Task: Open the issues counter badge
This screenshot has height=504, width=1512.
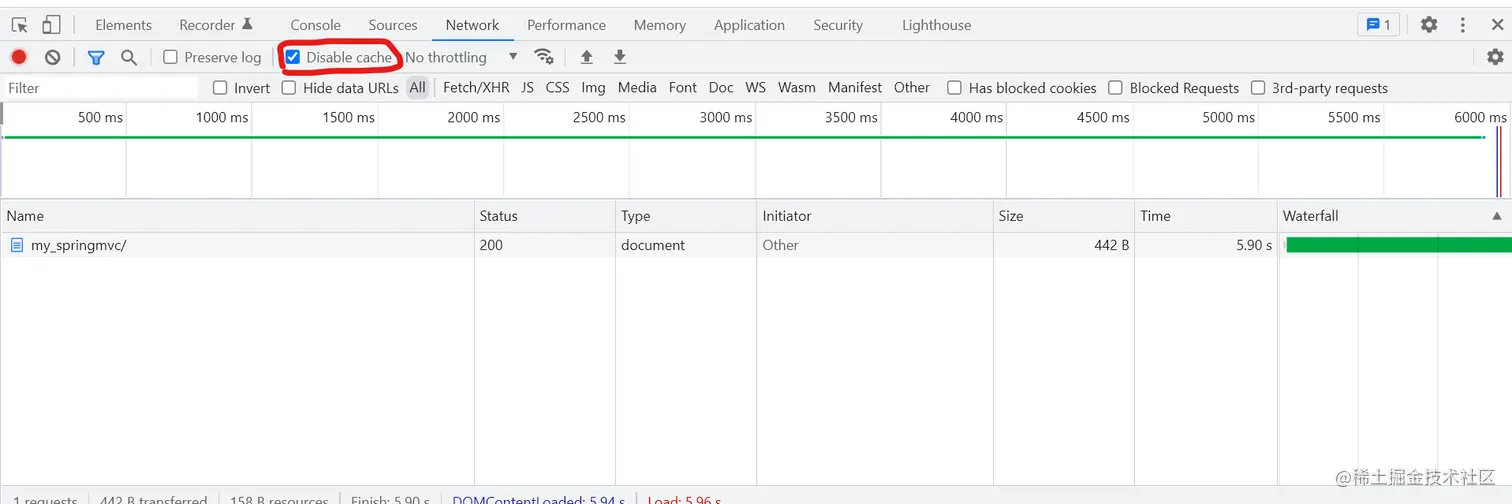Action: [x=1378, y=25]
